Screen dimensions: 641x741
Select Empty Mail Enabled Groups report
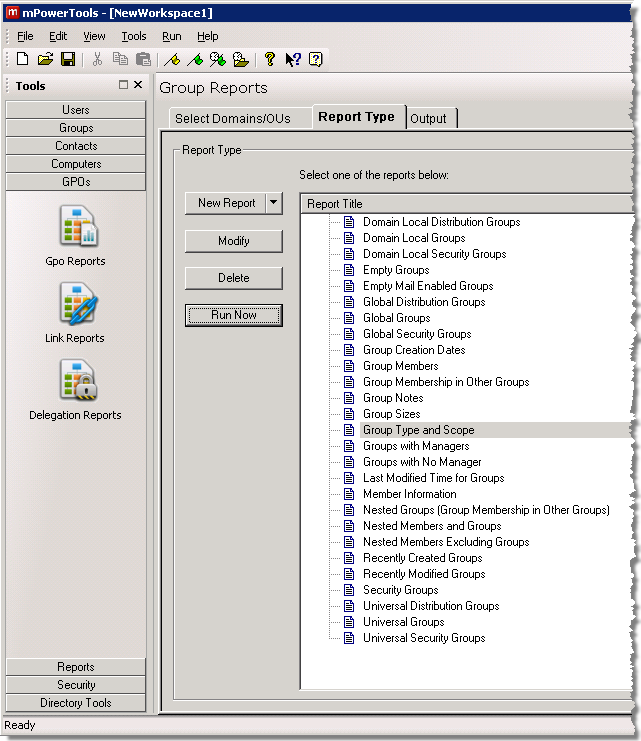pos(428,286)
